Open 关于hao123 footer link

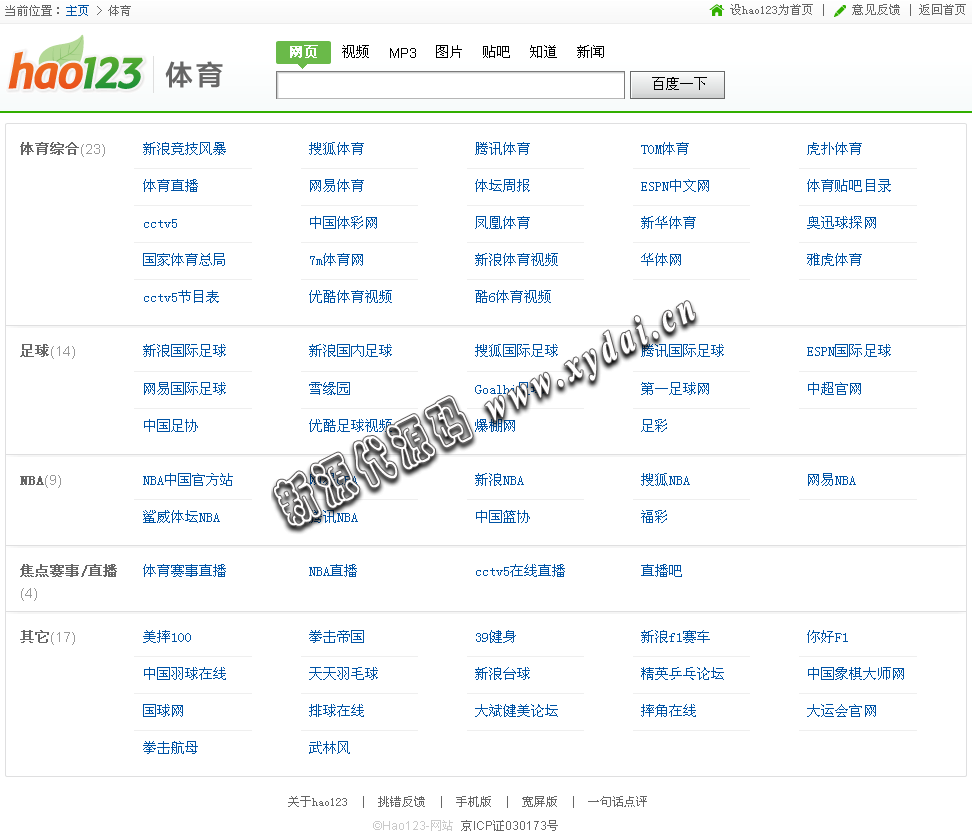click(x=317, y=802)
